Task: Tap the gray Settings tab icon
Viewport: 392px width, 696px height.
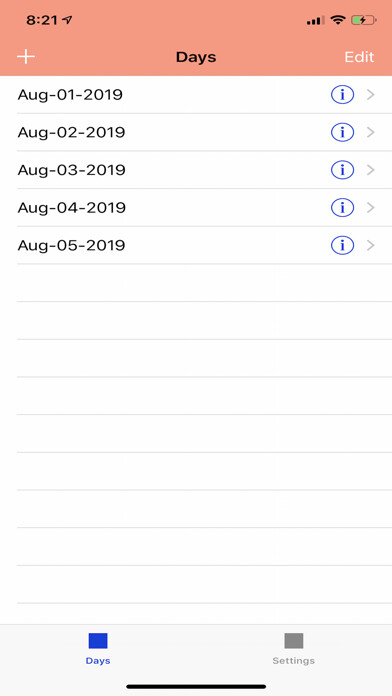Action: click(294, 641)
